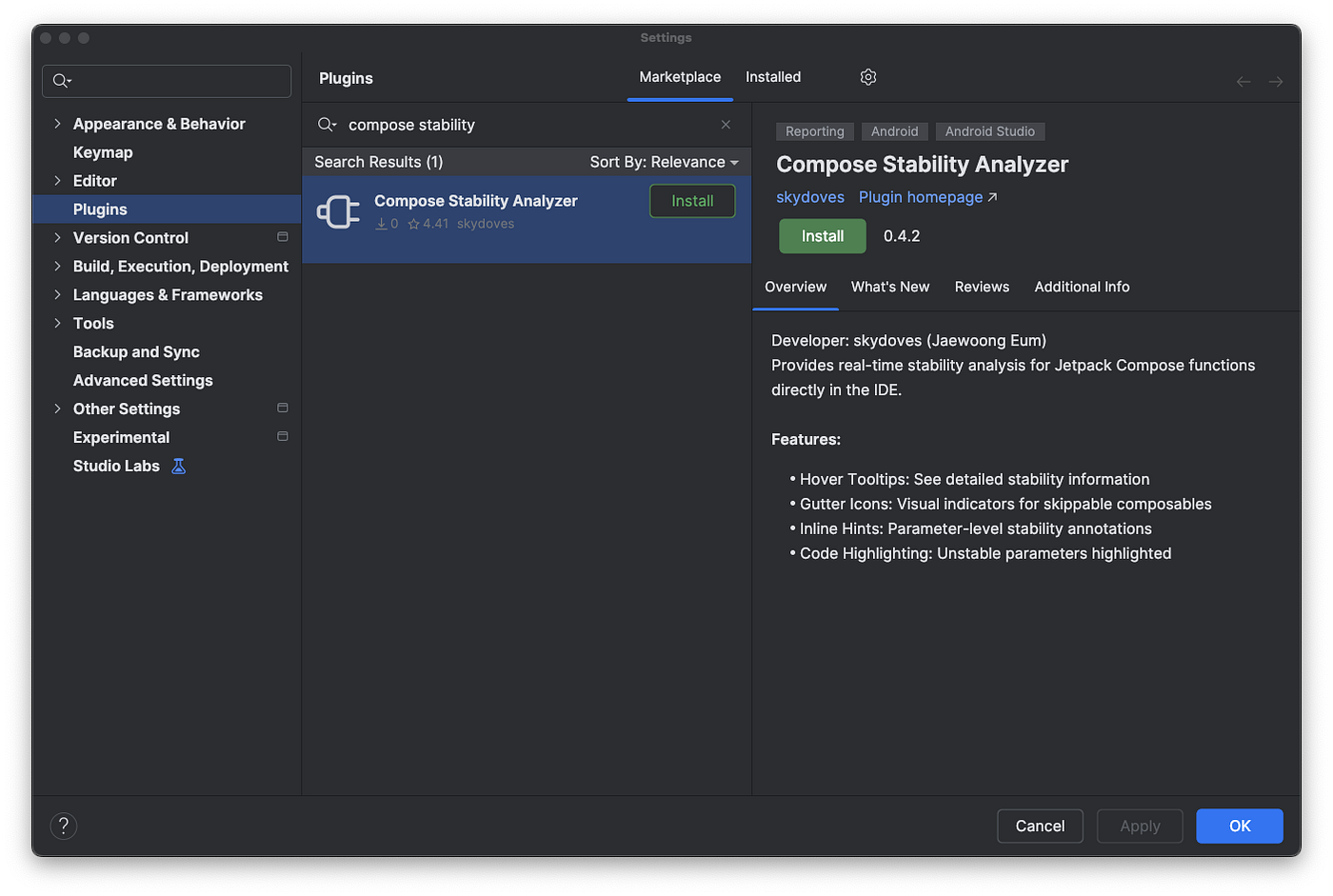The height and width of the screenshot is (896, 1333).
Task: Open the skydoves vendor link
Action: point(810,197)
